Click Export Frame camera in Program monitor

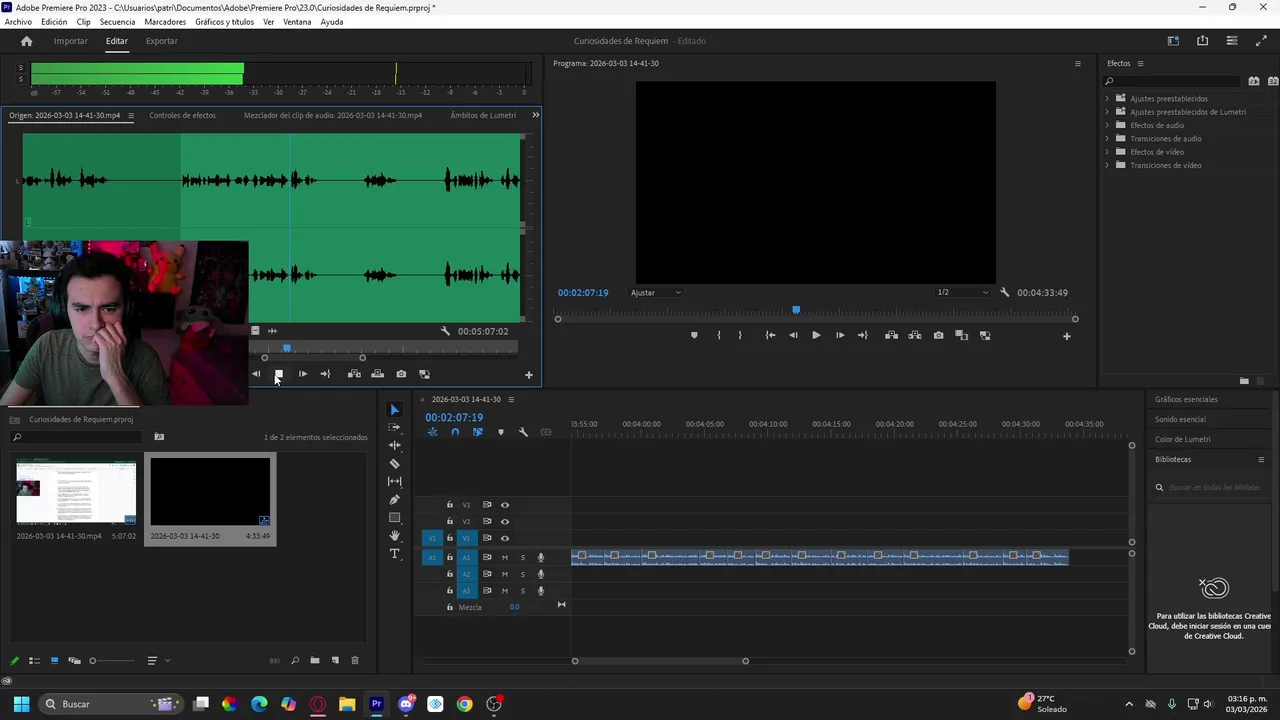point(938,335)
